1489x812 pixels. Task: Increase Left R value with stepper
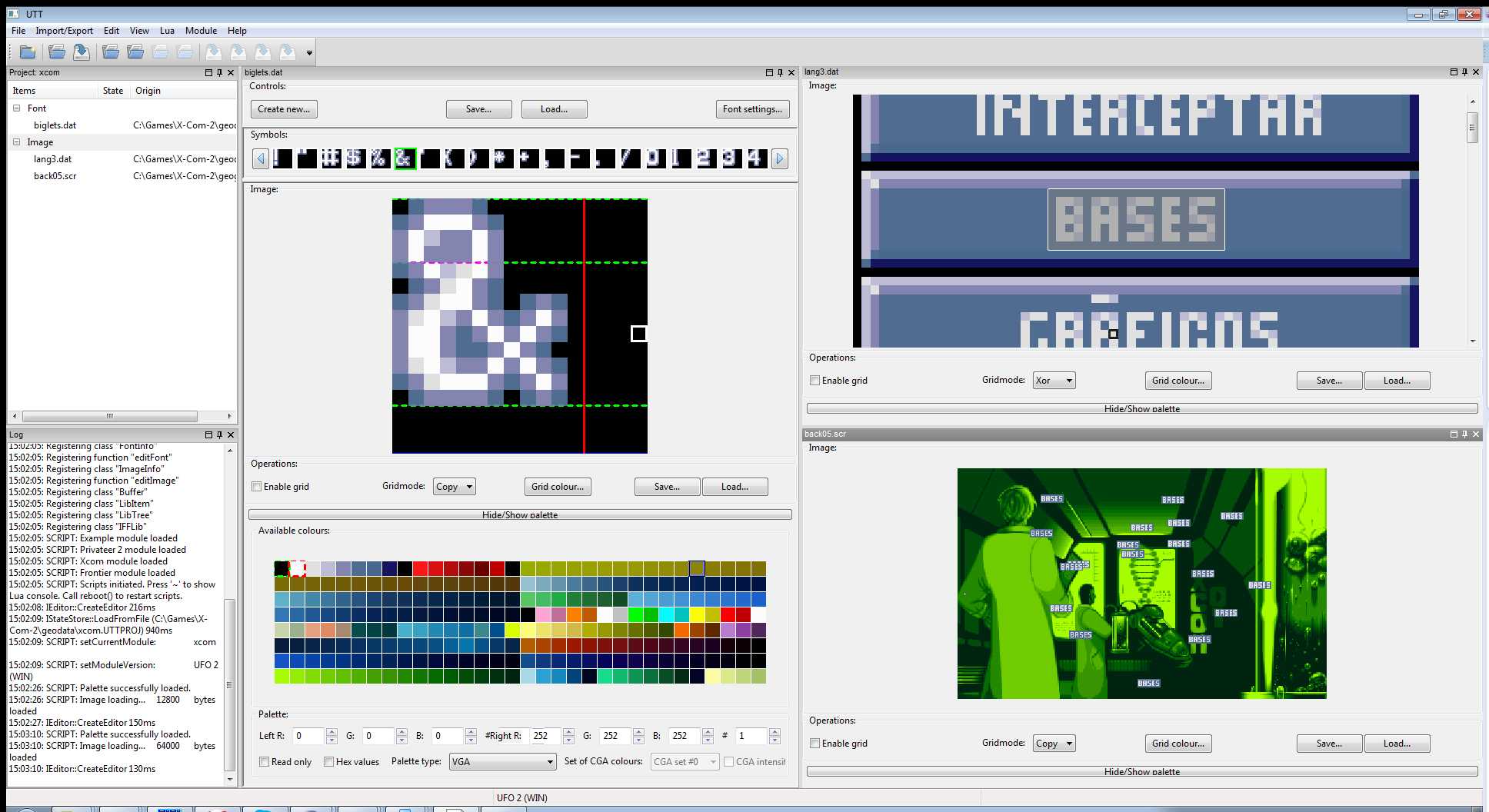click(x=331, y=732)
